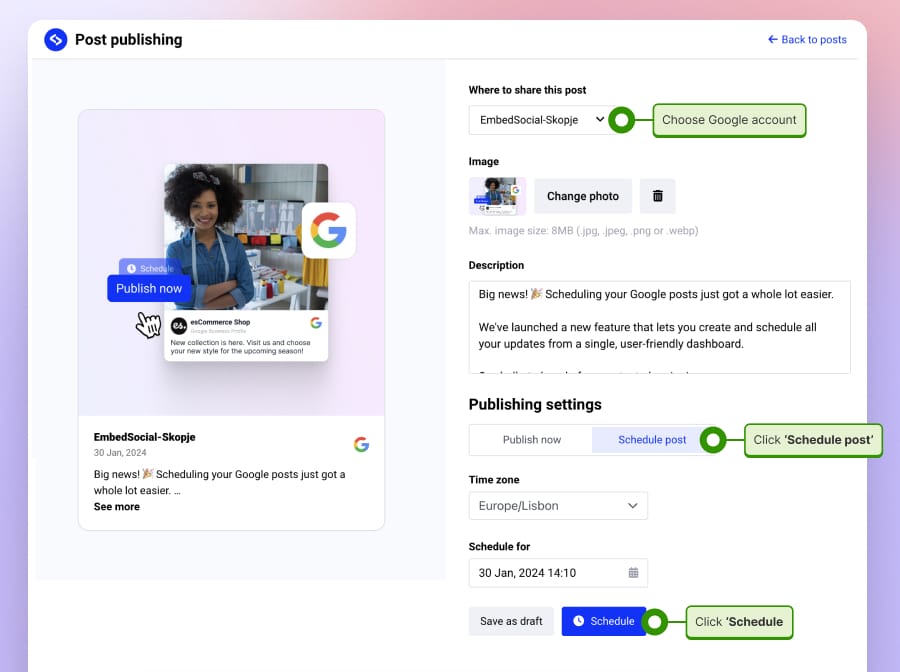Select the Schedule post tab
Image resolution: width=900 pixels, height=672 pixels.
click(x=651, y=439)
